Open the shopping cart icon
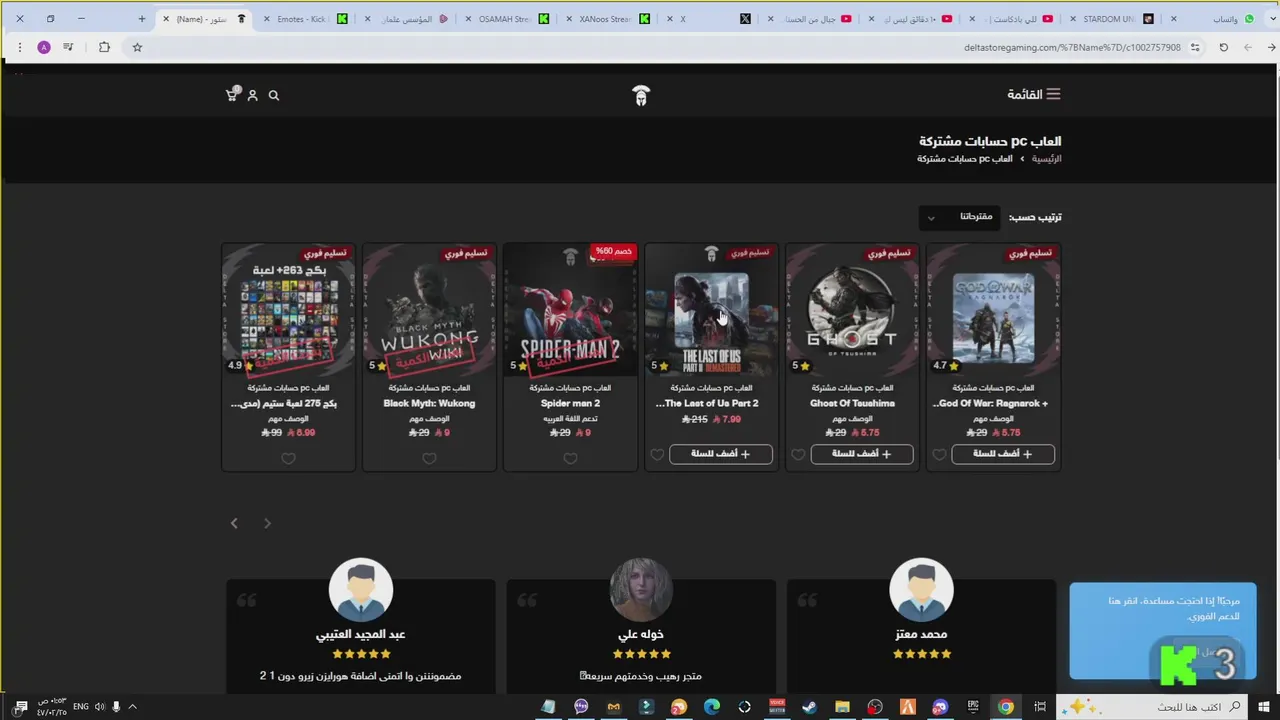The height and width of the screenshot is (720, 1280). pyautogui.click(x=232, y=94)
